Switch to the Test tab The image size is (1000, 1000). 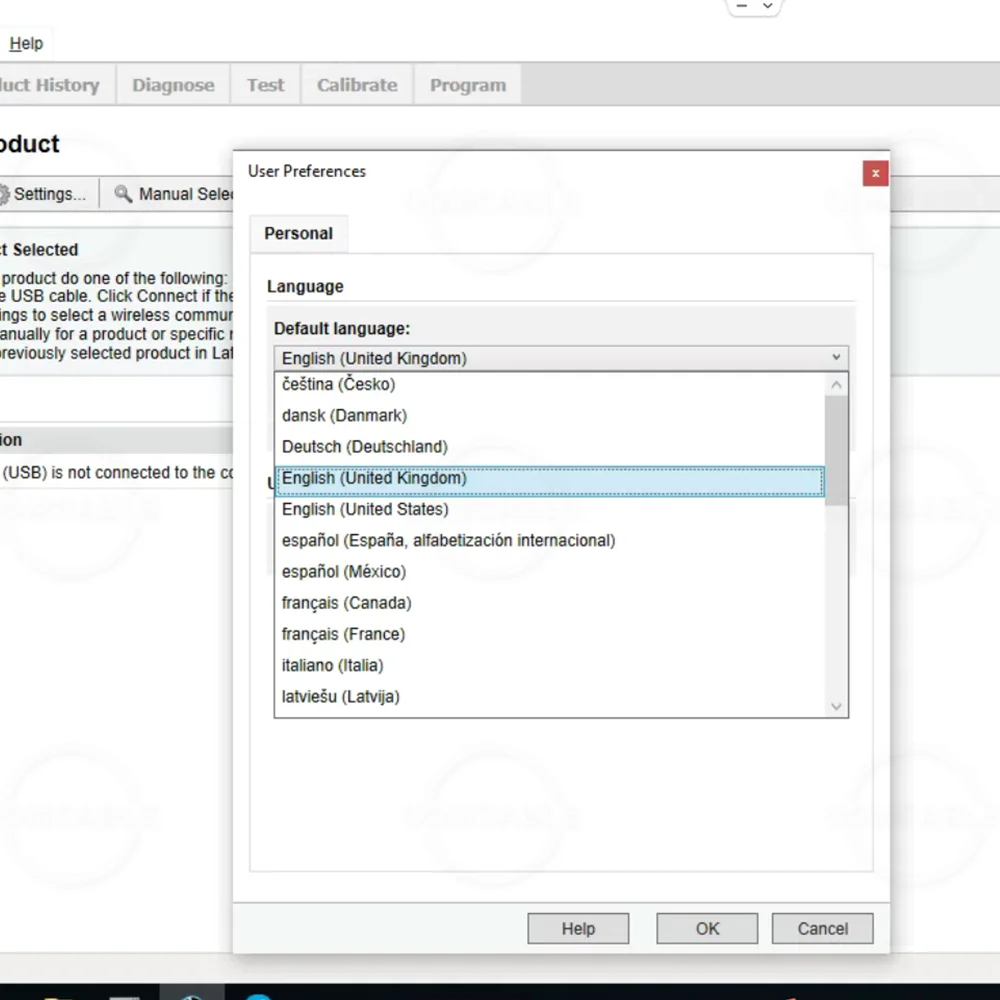click(265, 85)
